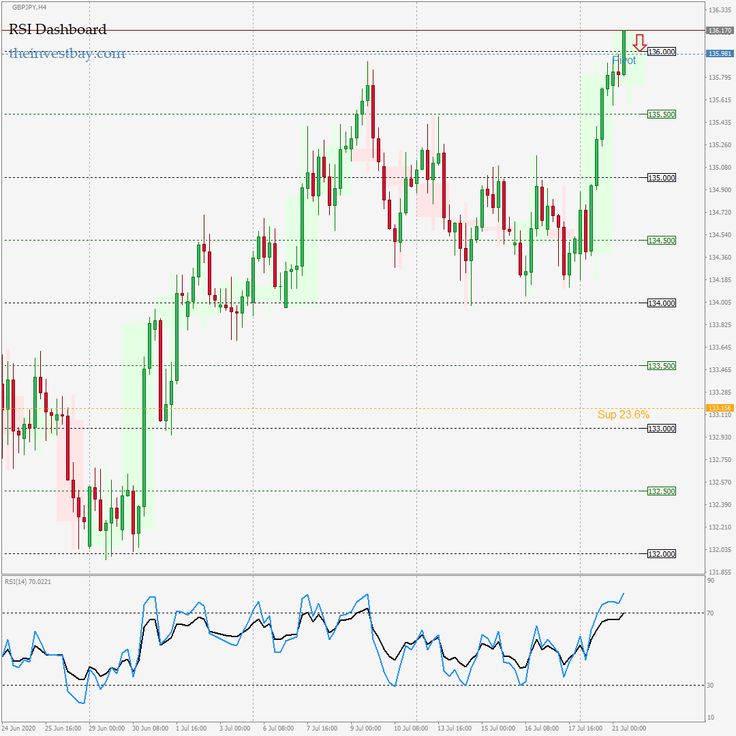Select the 132.500 level label
The height and width of the screenshot is (736, 736).
pos(661,491)
